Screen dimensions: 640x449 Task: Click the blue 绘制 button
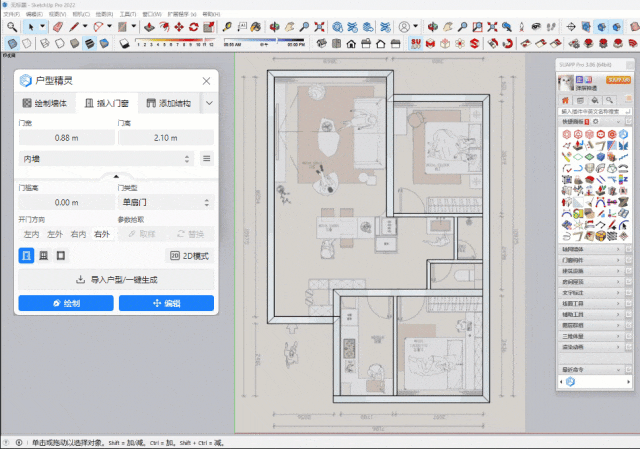pos(65,303)
